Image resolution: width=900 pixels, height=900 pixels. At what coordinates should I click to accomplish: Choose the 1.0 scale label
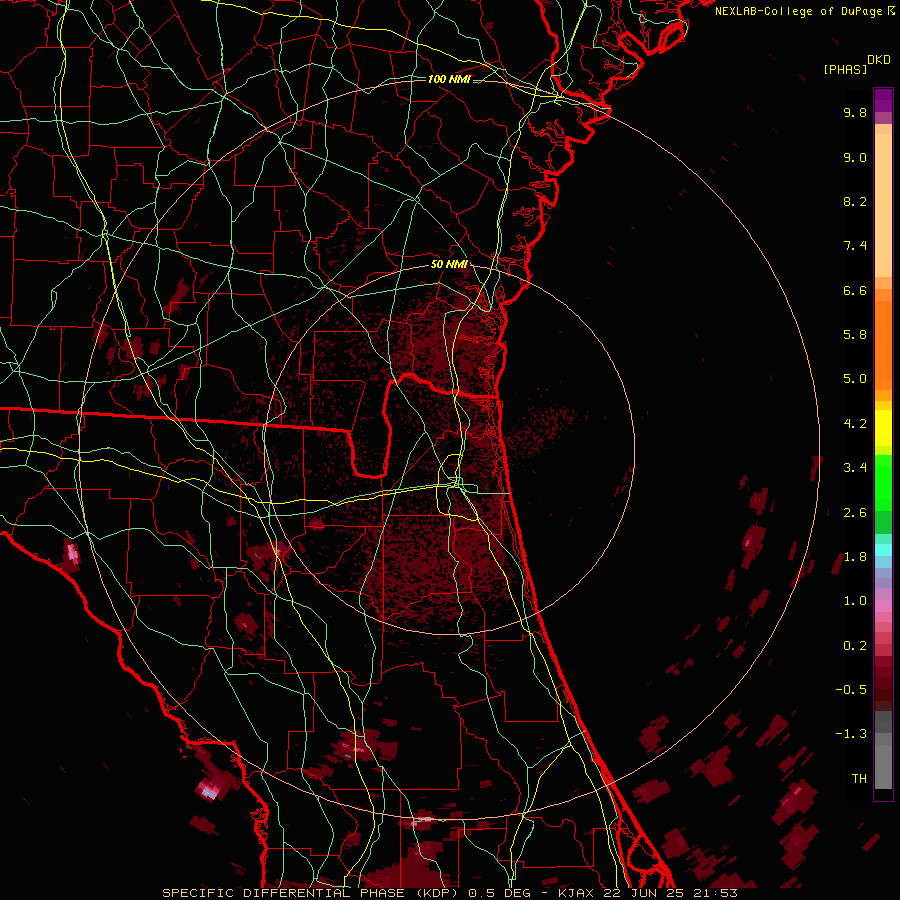point(855,601)
